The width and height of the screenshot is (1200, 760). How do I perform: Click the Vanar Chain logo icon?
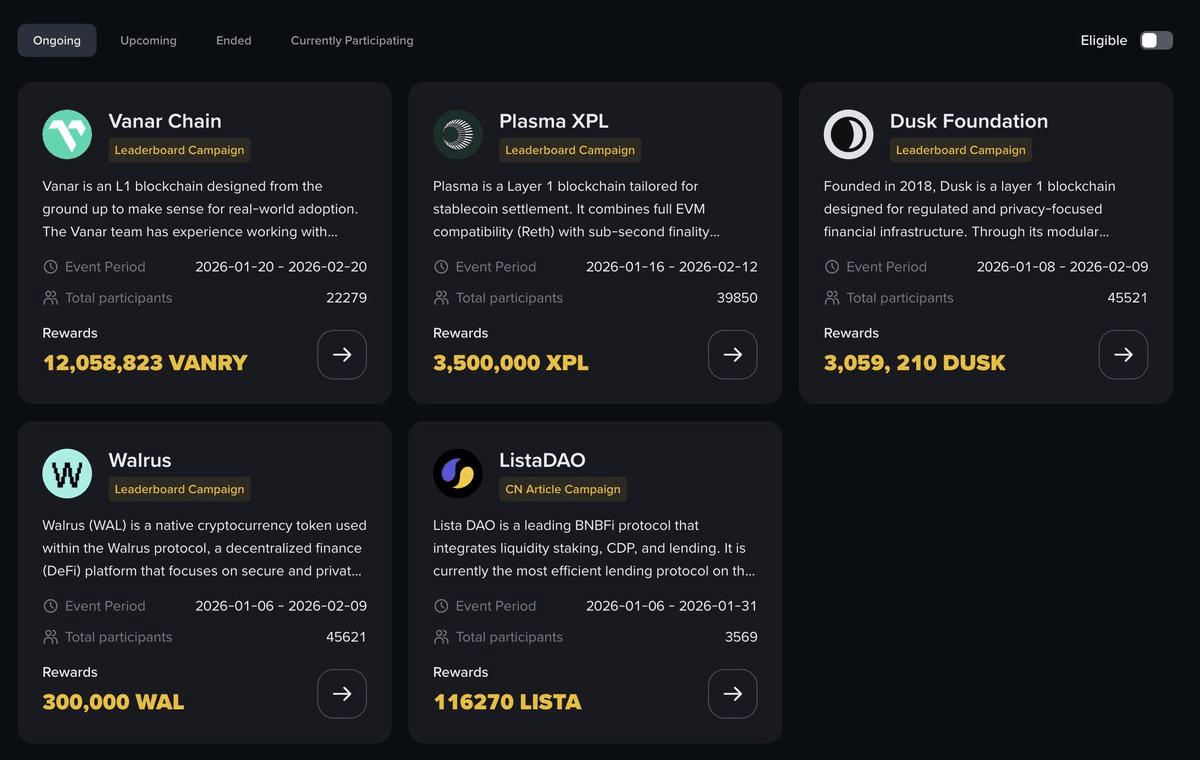point(67,134)
